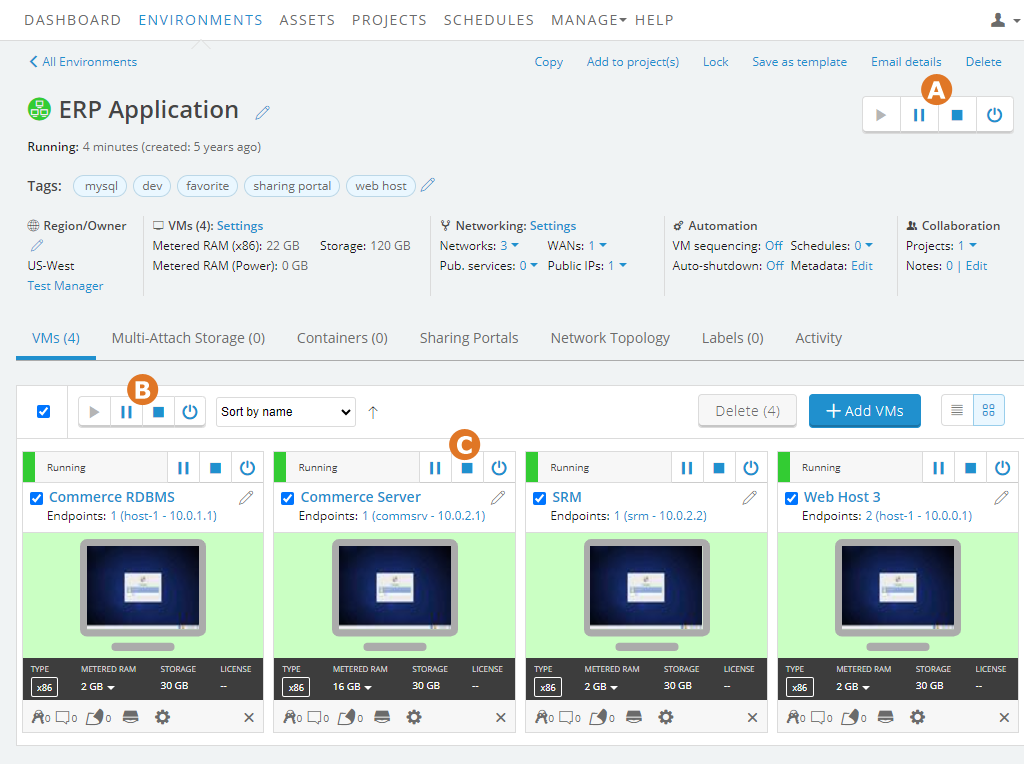Screen dimensions: 1024x764
Task: Change Commerce RDBMS 2 GB metered RAM
Action: pos(98,686)
